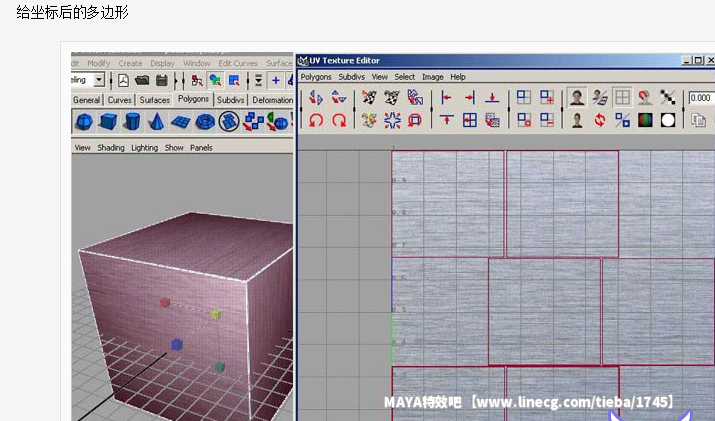Open the Window menu in Maya main window
Image resolution: width=715 pixels, height=421 pixels.
point(197,63)
